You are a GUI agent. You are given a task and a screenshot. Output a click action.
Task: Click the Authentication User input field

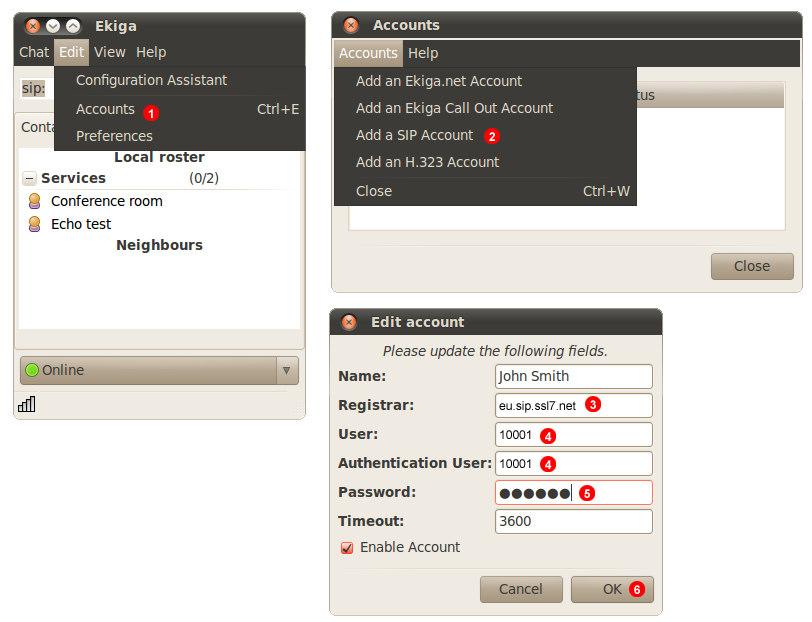pyautogui.click(x=574, y=464)
